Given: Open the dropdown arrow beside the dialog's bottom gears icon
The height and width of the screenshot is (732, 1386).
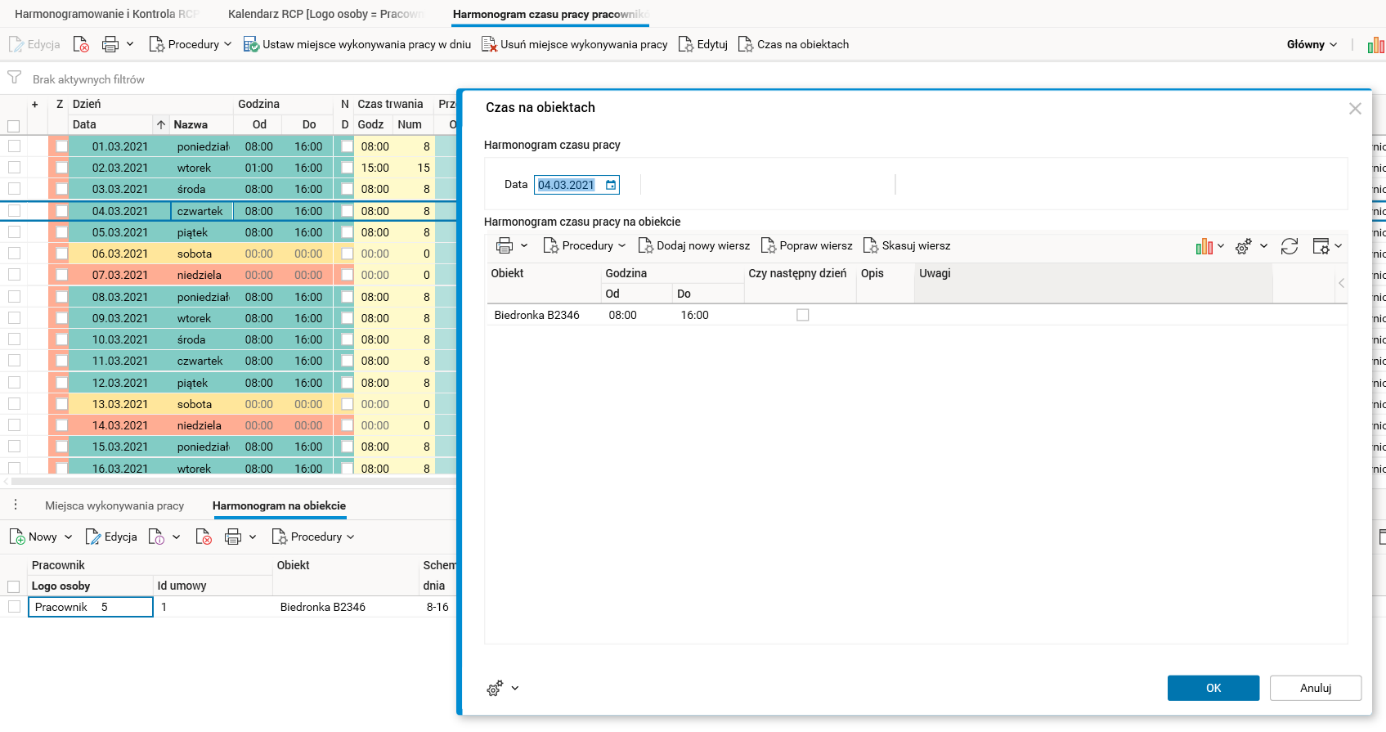Looking at the screenshot, I should click(515, 688).
